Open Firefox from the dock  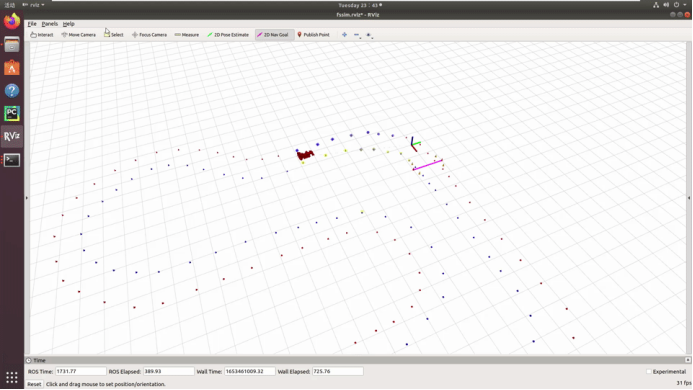[12, 21]
